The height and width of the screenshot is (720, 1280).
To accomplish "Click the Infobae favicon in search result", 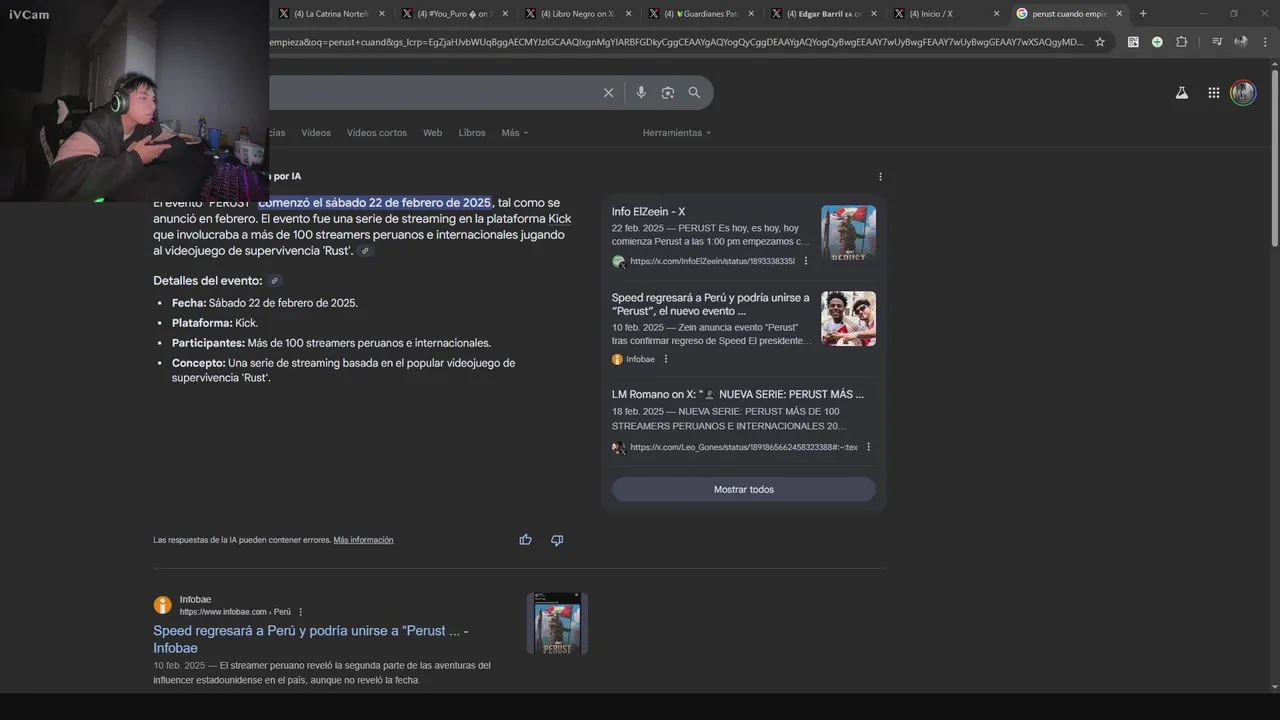I will [x=162, y=605].
